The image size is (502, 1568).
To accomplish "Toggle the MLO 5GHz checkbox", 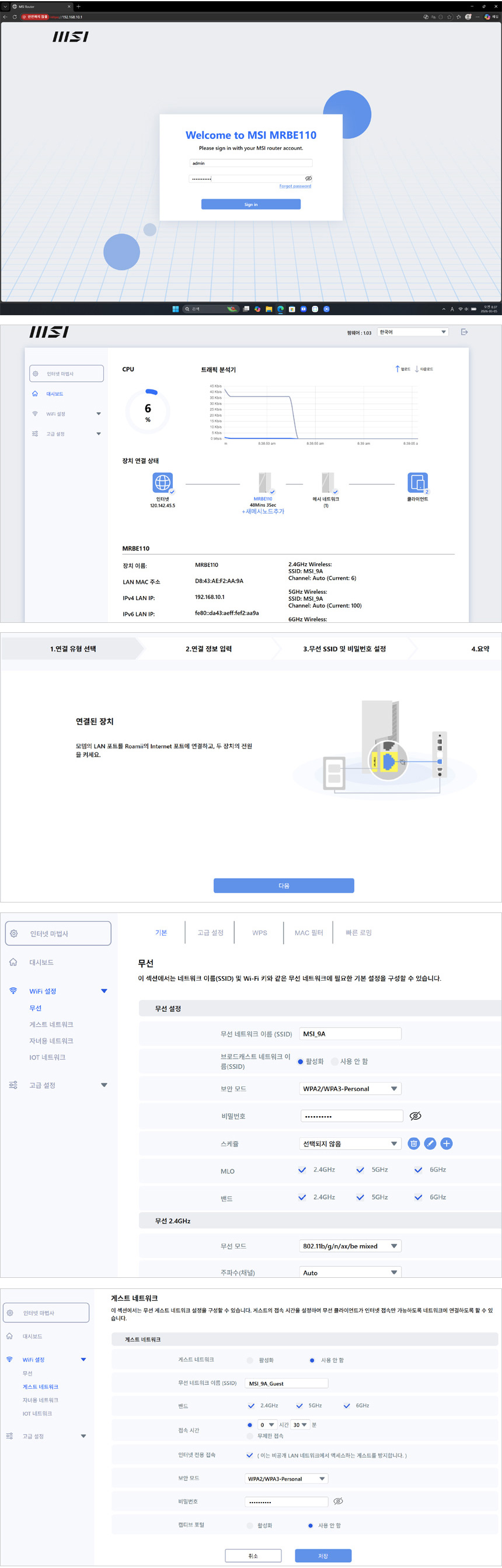I will click(360, 1169).
